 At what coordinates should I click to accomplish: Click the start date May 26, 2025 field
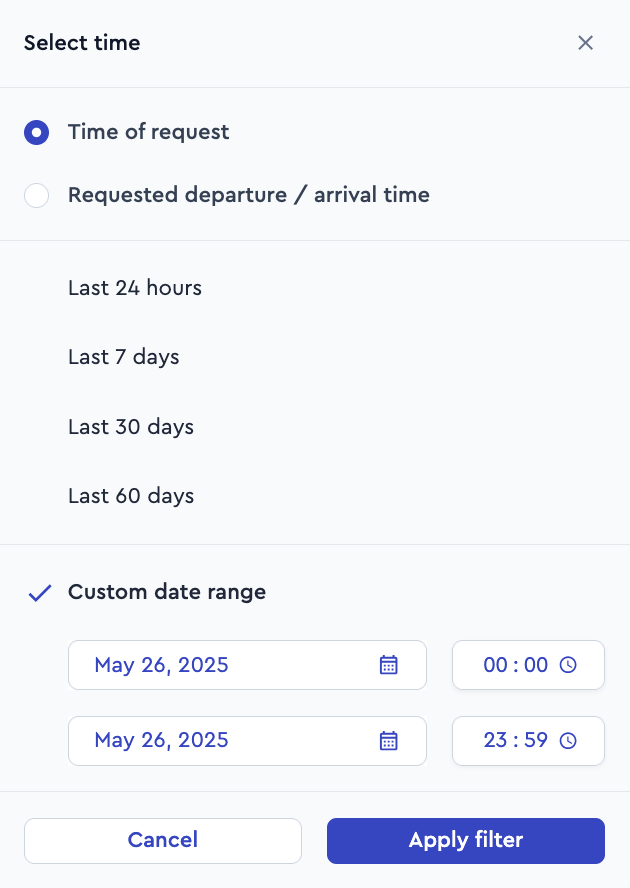click(x=247, y=665)
